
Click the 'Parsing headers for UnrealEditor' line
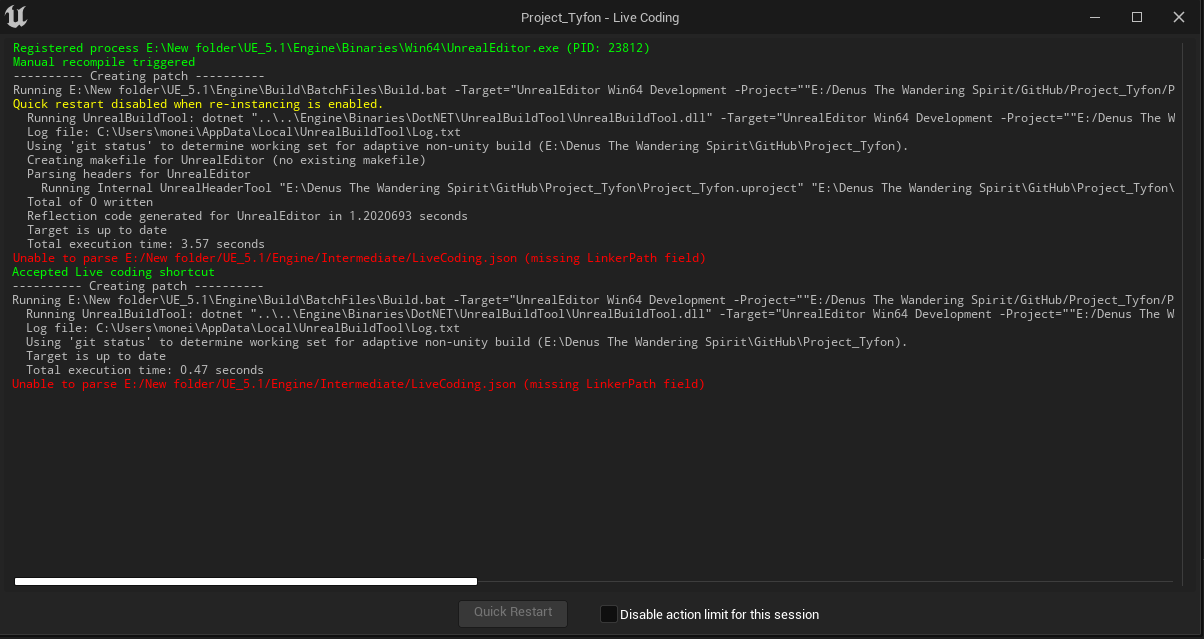(141, 173)
